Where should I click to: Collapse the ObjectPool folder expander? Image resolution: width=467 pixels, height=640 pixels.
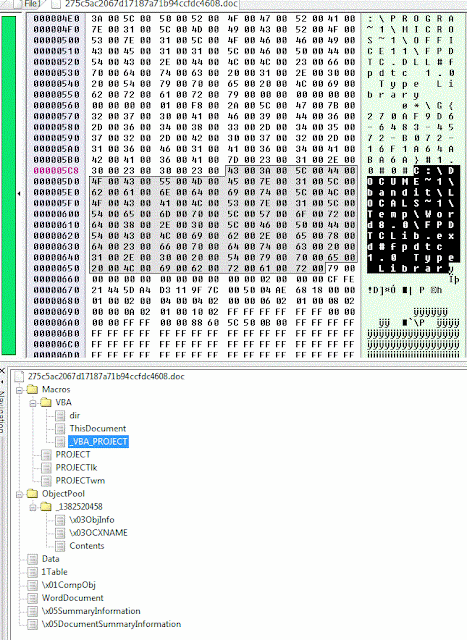(19, 494)
